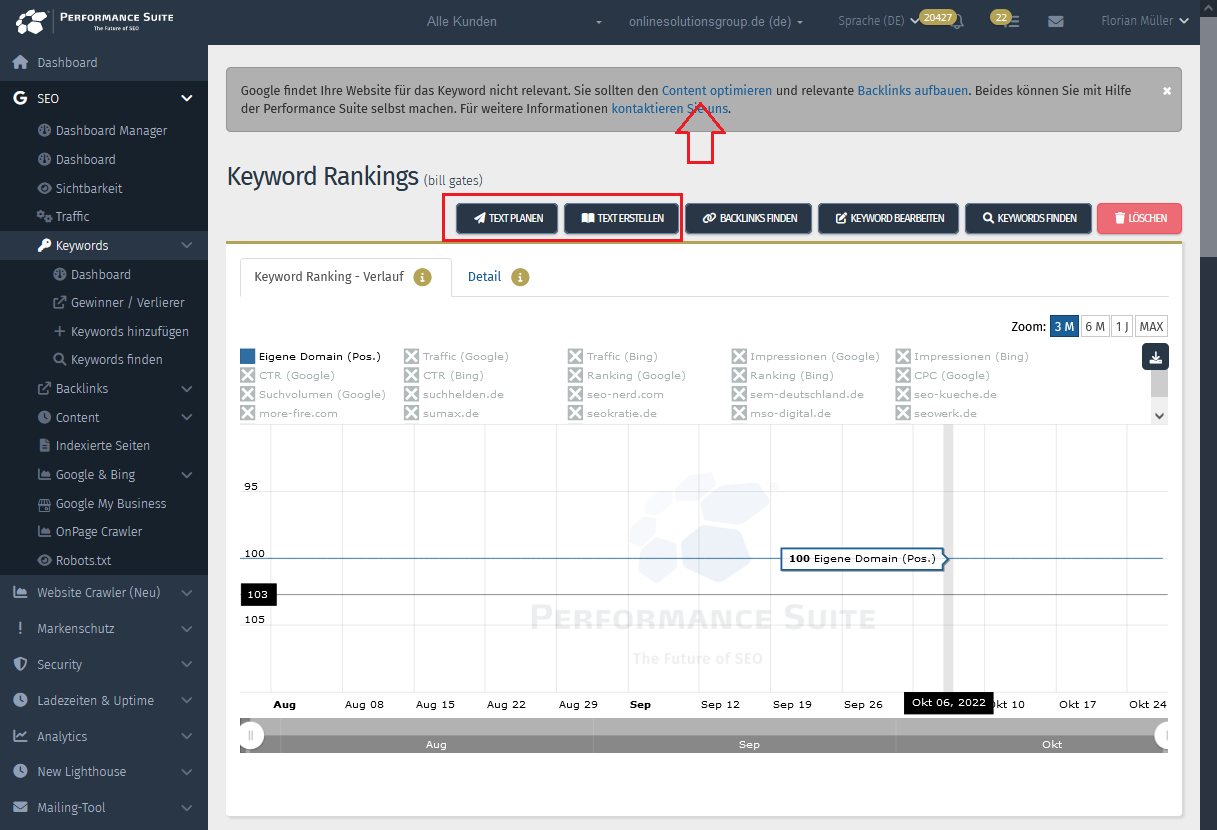1217x830 pixels.
Task: Open Gewinner / Verlierer under Keywords
Action: click(127, 302)
